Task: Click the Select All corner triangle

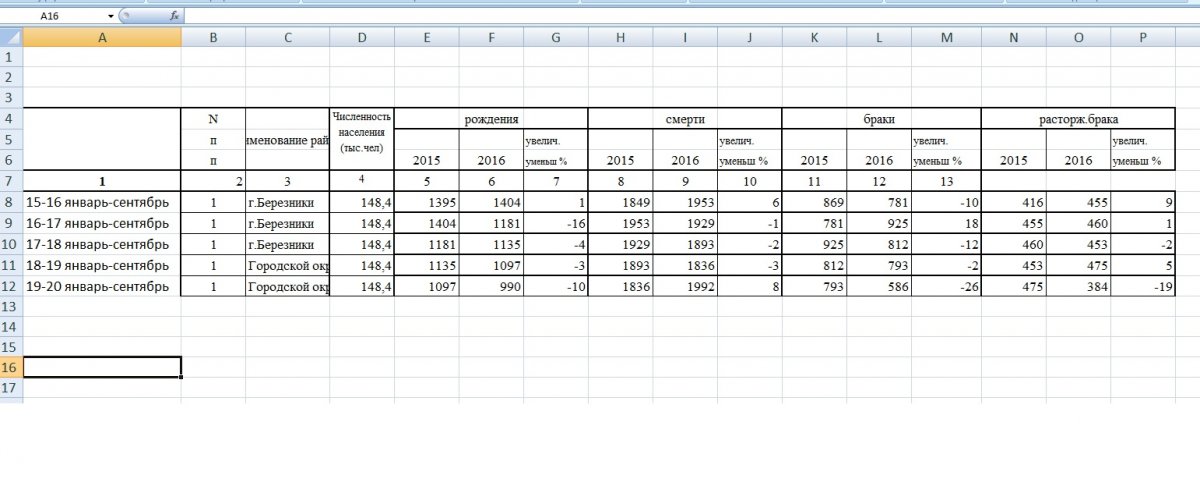Action: coord(11,38)
